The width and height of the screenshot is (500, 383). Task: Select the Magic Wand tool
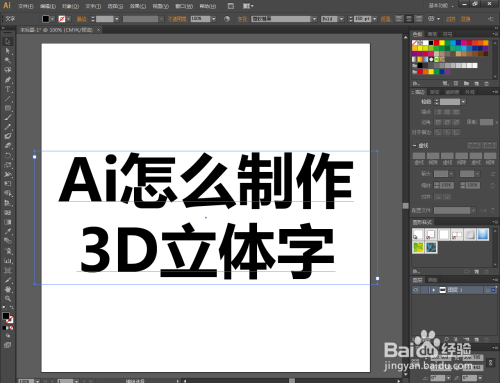tap(8, 60)
